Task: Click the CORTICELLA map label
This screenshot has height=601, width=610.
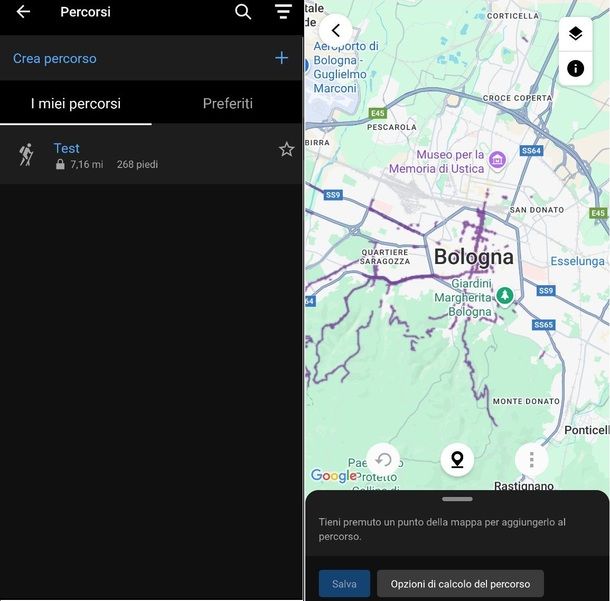Action: click(x=513, y=16)
